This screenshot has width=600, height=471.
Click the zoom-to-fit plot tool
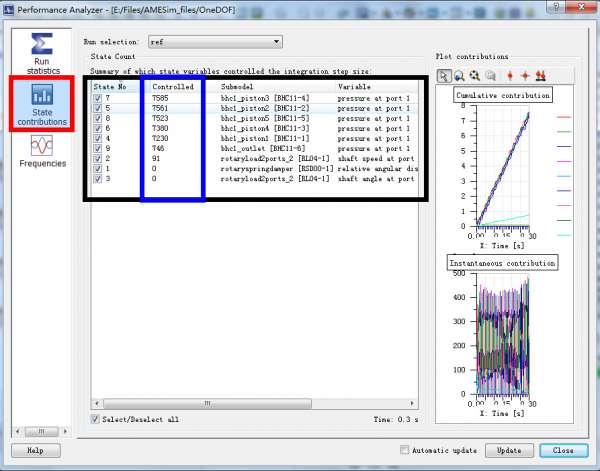[474, 75]
